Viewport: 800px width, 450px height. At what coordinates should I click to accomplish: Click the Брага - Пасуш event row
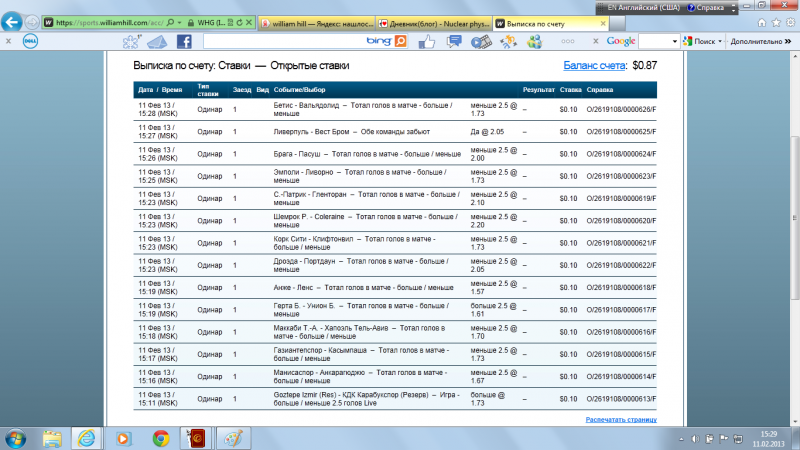coord(395,154)
